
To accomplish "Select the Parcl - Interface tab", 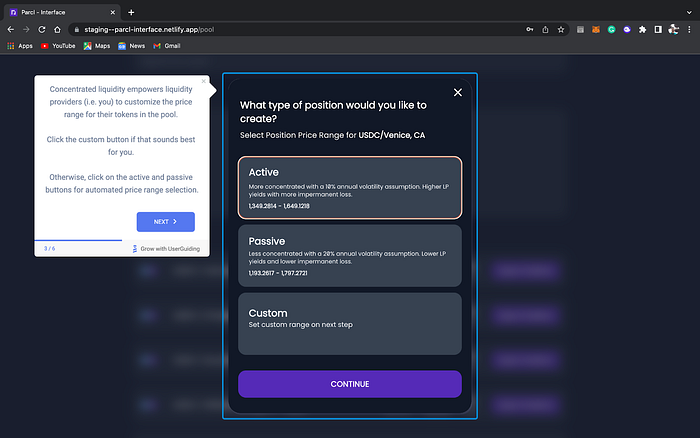I will pyautogui.click(x=62, y=13).
